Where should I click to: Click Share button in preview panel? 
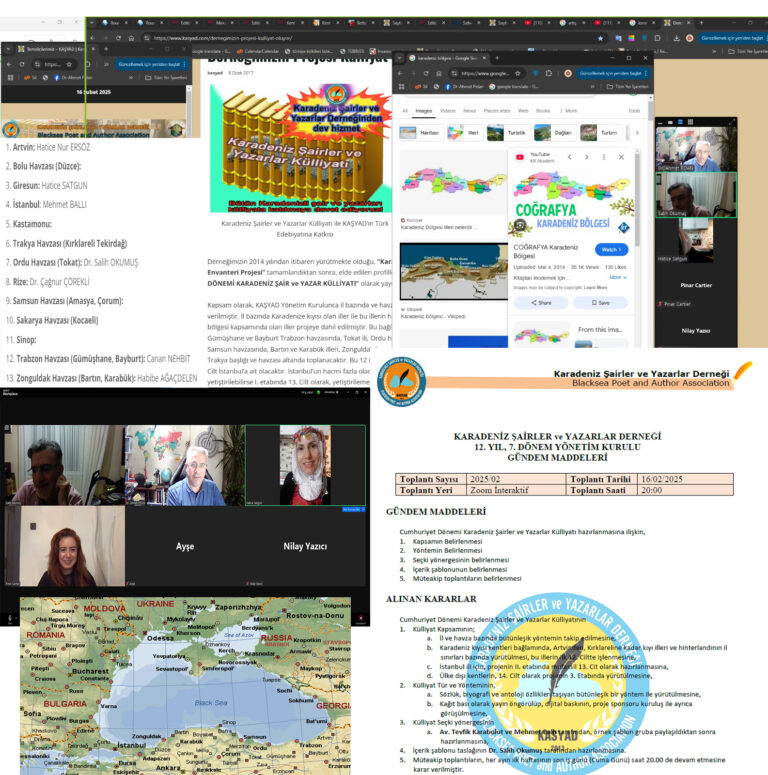(541, 302)
